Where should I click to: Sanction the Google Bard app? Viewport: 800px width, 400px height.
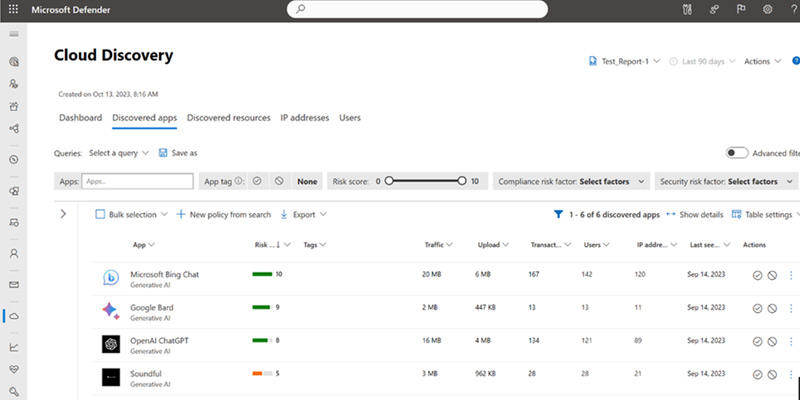[757, 308]
